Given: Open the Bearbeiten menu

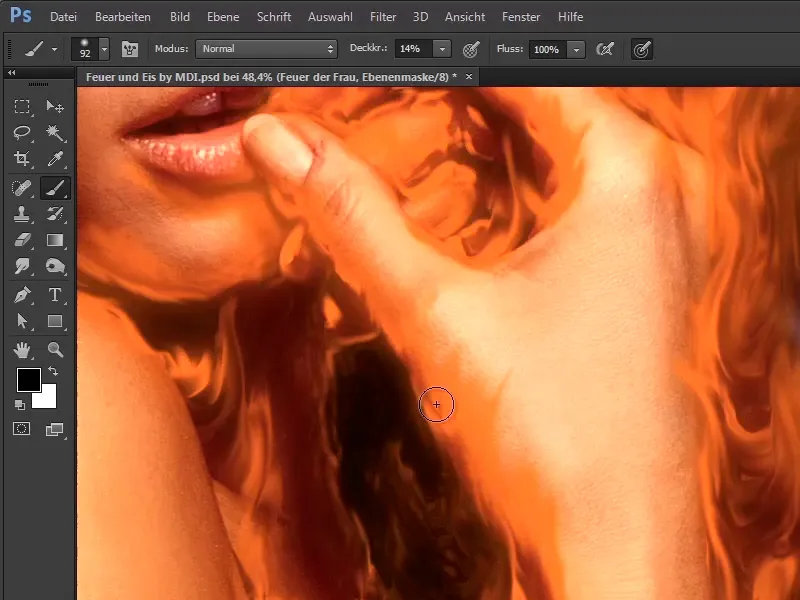Looking at the screenshot, I should (123, 17).
